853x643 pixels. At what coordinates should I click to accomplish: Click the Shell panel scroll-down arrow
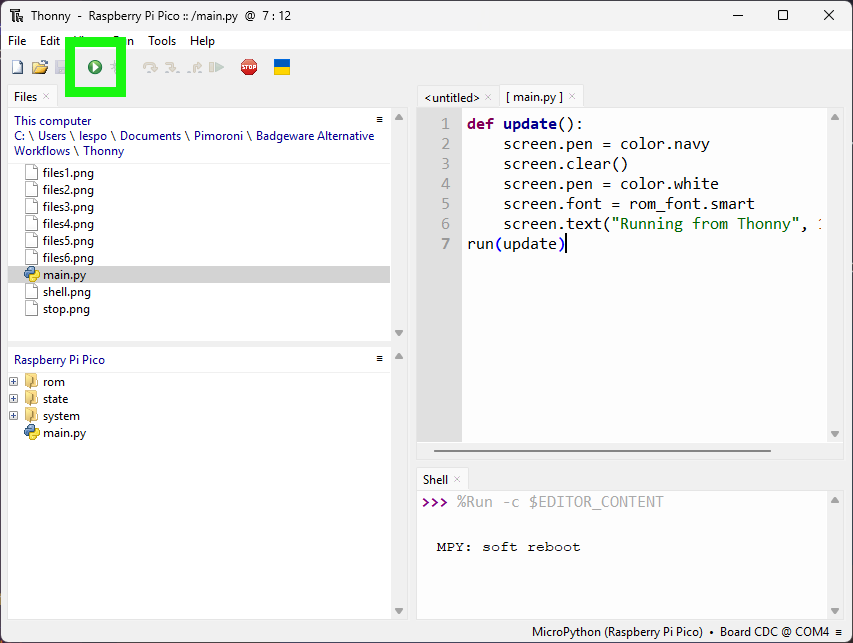coord(835,610)
